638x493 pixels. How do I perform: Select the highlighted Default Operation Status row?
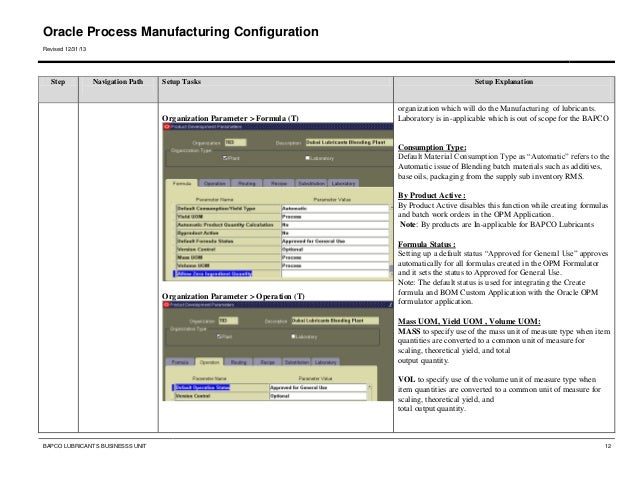click(x=203, y=388)
